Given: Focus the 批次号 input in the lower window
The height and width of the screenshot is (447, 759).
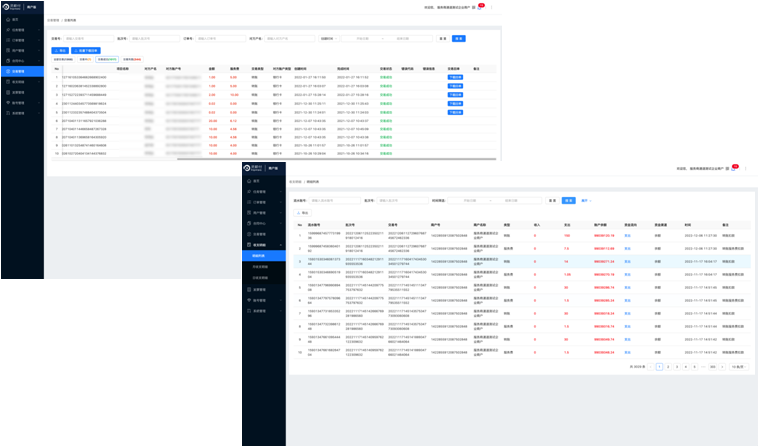Looking at the screenshot, I should tap(402, 200).
